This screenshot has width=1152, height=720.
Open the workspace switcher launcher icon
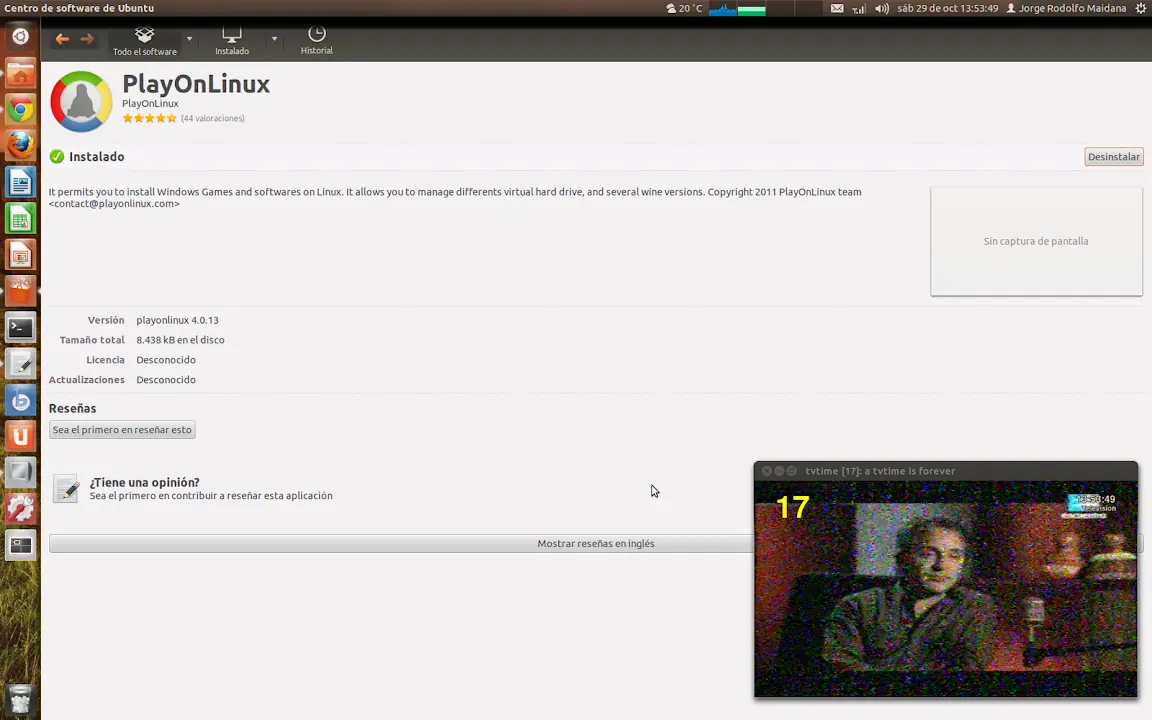coord(21,545)
